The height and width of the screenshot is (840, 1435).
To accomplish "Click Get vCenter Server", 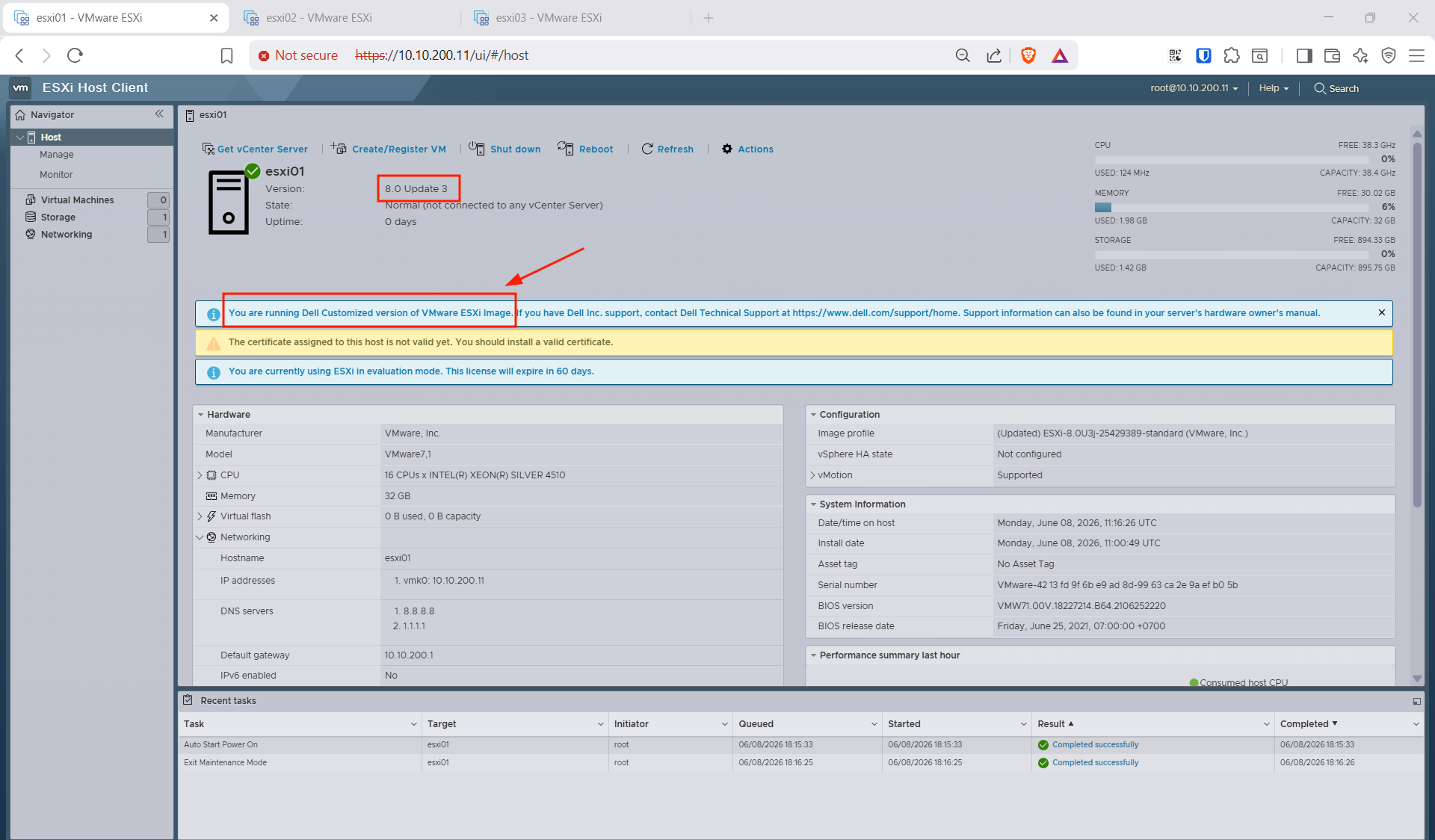I will [x=255, y=149].
